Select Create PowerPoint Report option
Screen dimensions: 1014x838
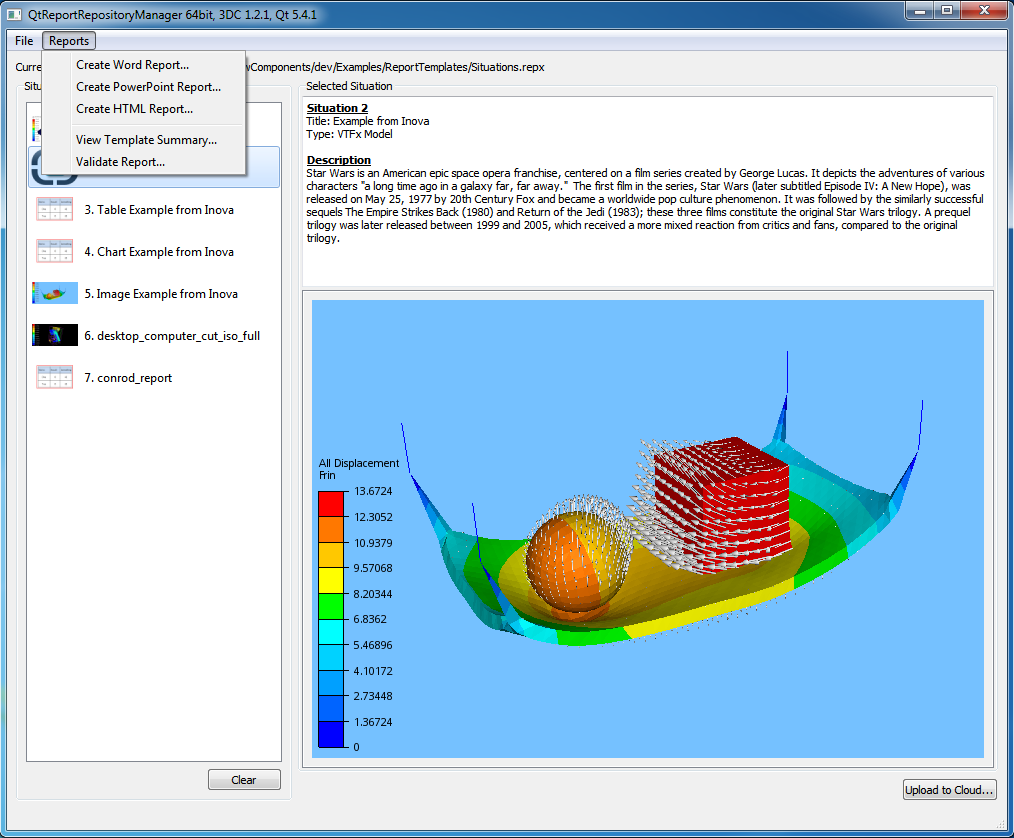[x=148, y=87]
